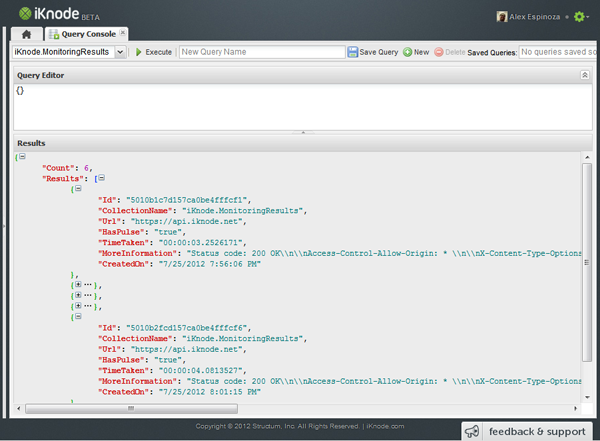
Task: Click the green New query icon
Action: point(408,52)
